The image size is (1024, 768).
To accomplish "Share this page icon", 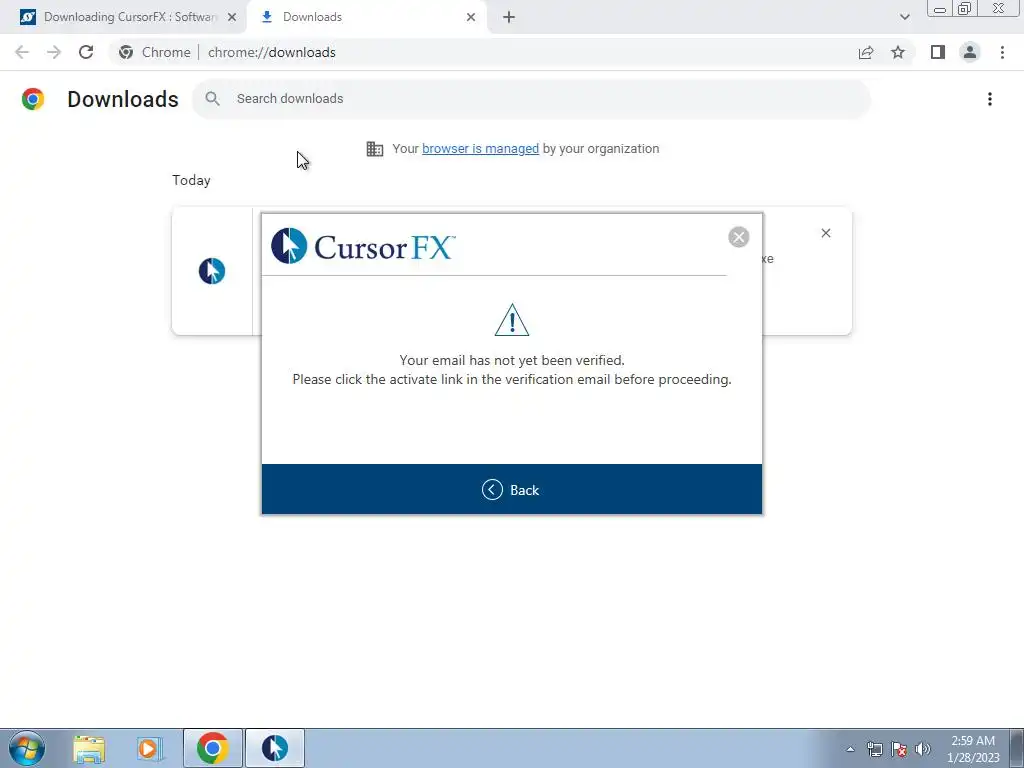I will (866, 52).
